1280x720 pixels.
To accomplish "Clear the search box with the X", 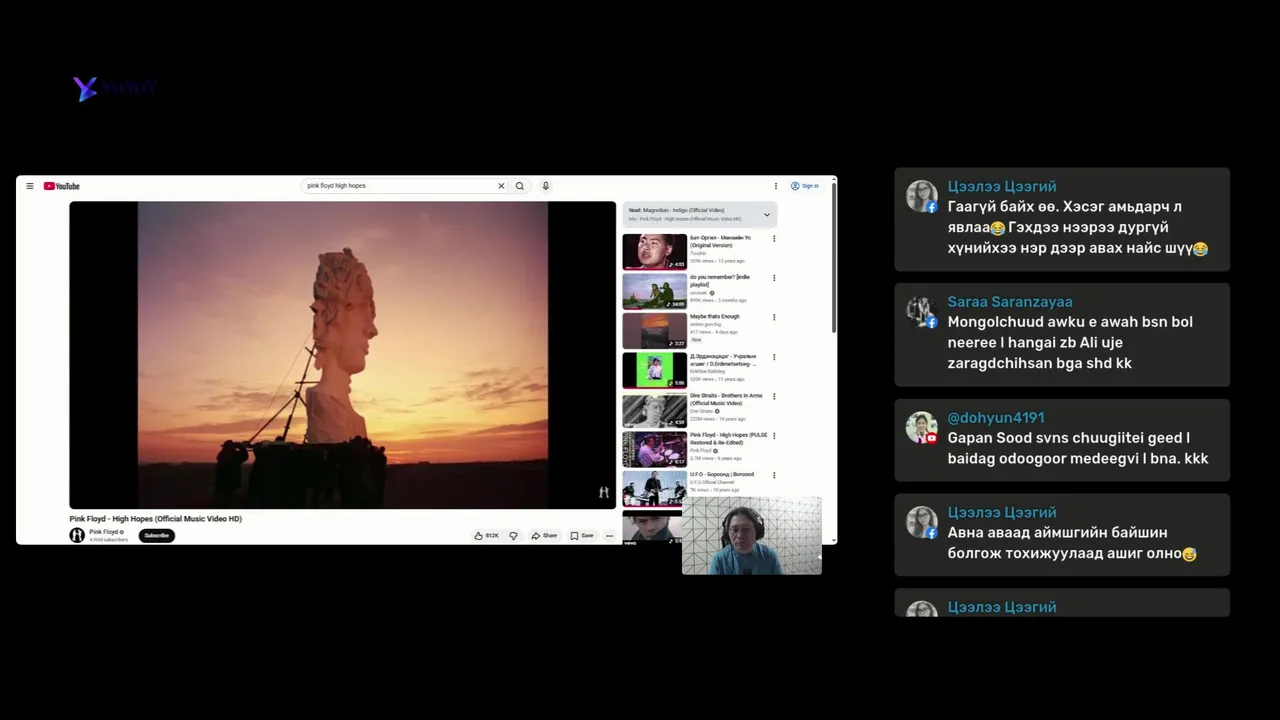I will click(501, 186).
